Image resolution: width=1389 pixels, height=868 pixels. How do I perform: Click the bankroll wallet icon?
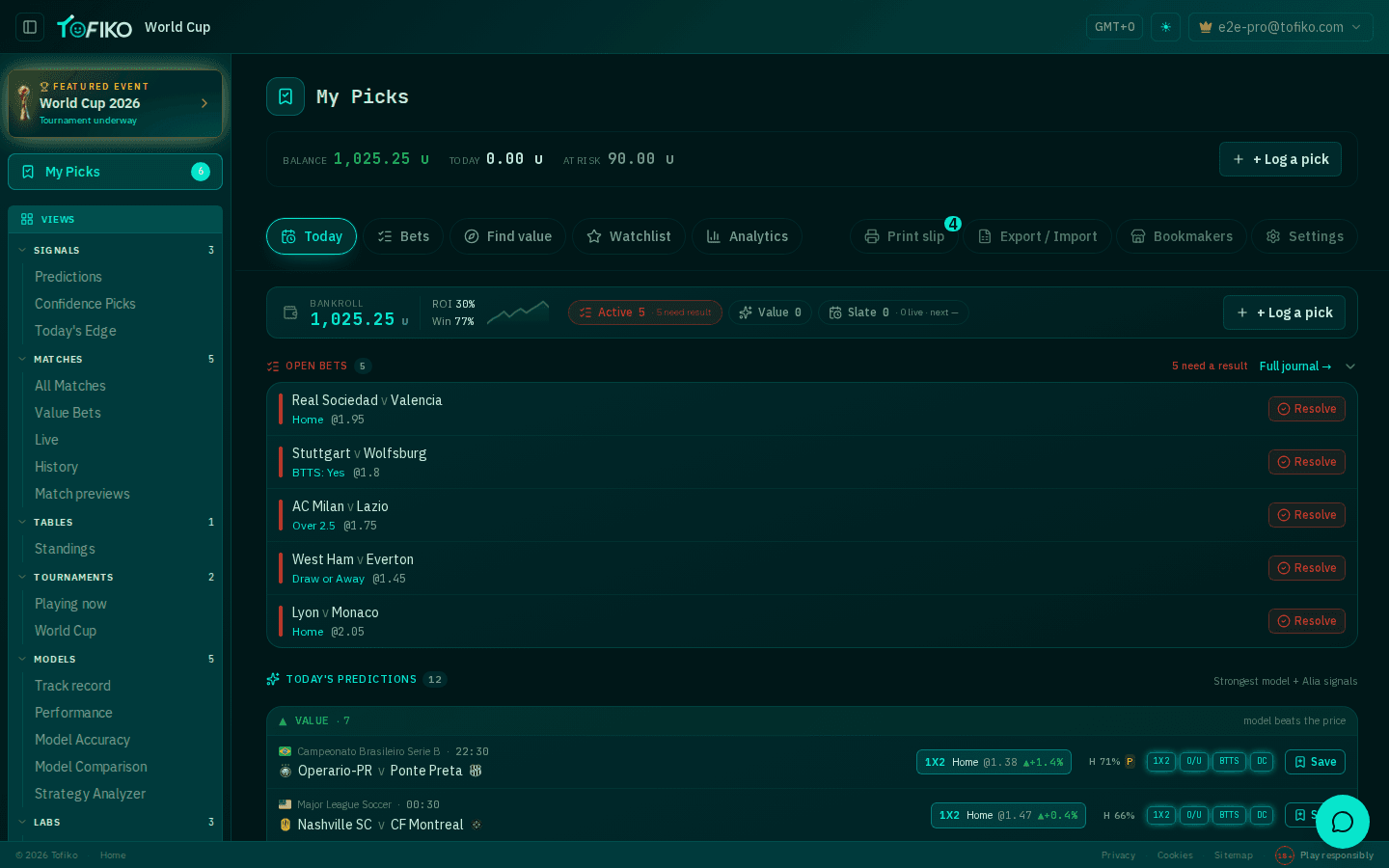coord(290,312)
